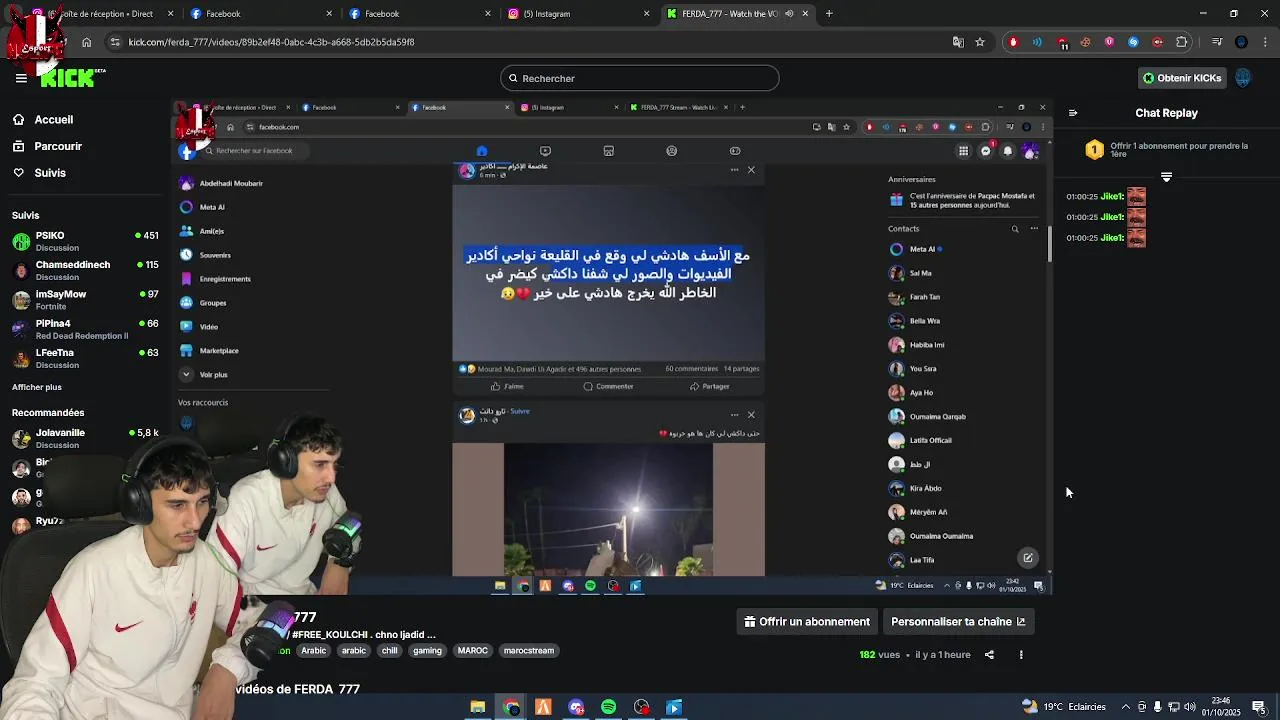1280x720 pixels.
Task: Open Chrome from the Windows taskbar
Action: coord(511,707)
